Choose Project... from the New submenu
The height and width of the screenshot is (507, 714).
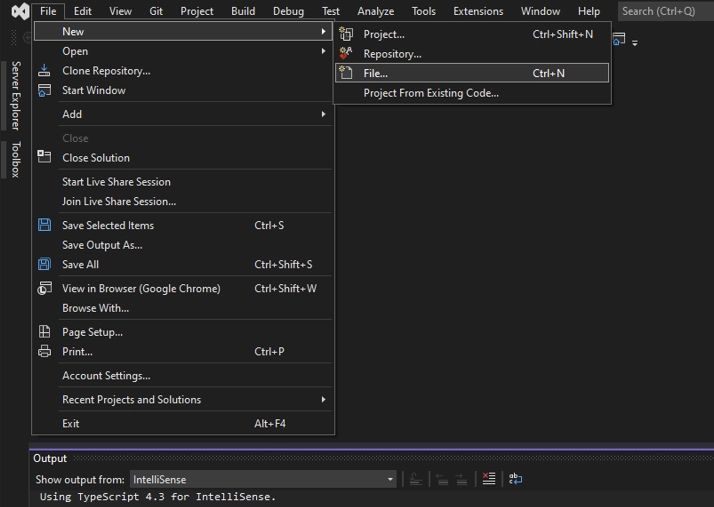tap(472, 34)
